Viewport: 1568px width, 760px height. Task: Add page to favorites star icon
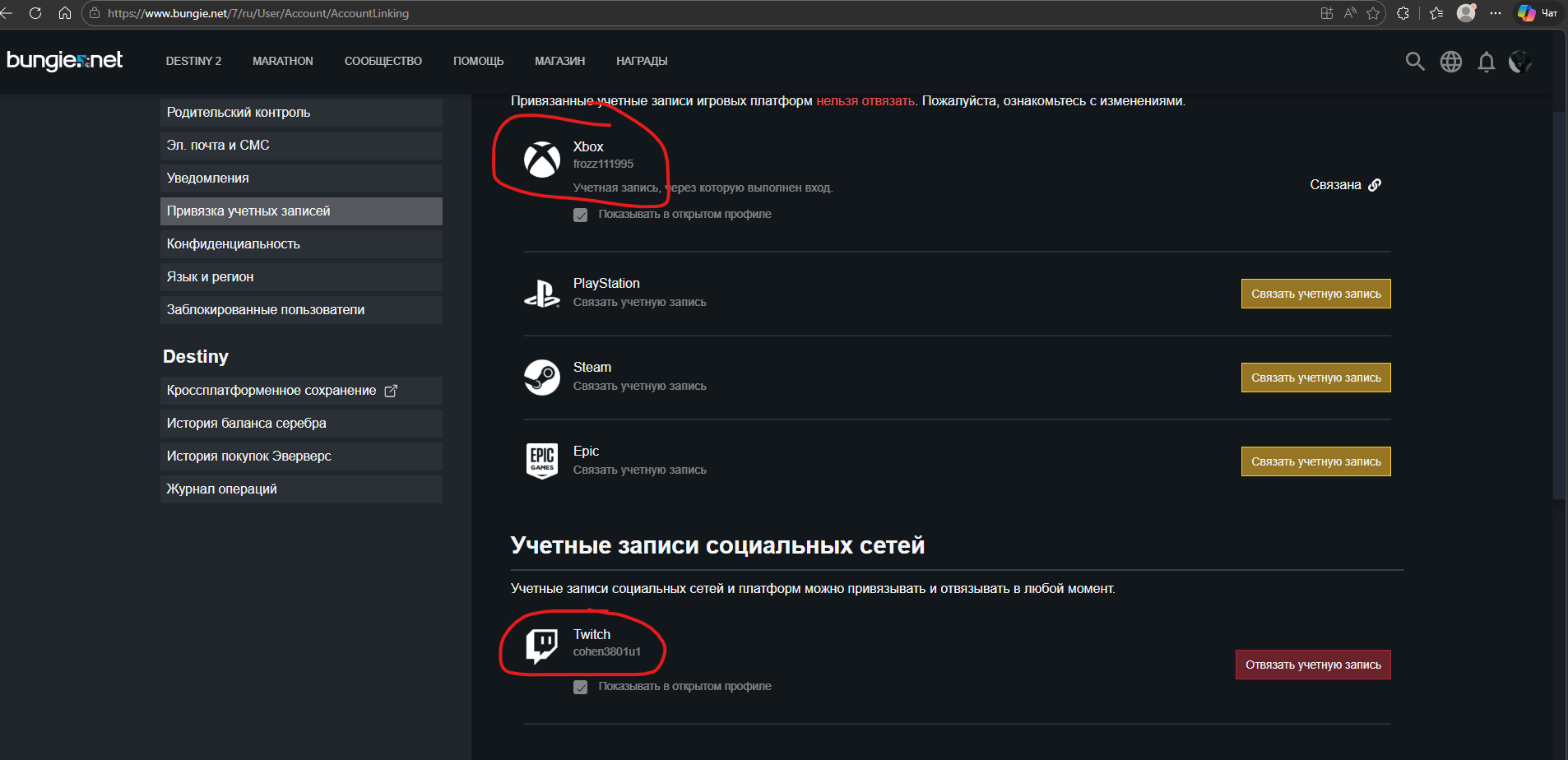1373,13
